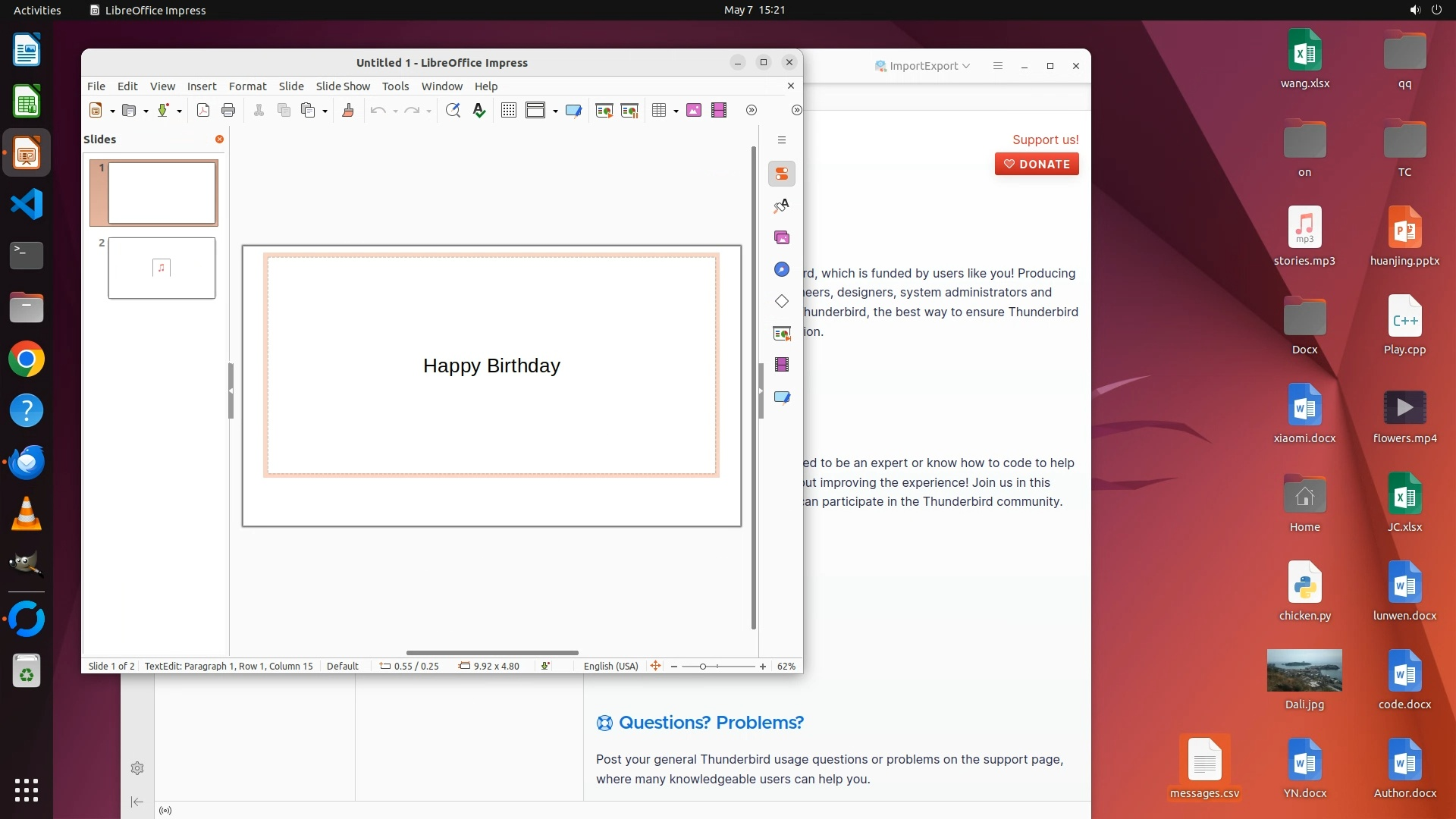
Task: Open the sidebar Gallery panel
Action: [782, 238]
